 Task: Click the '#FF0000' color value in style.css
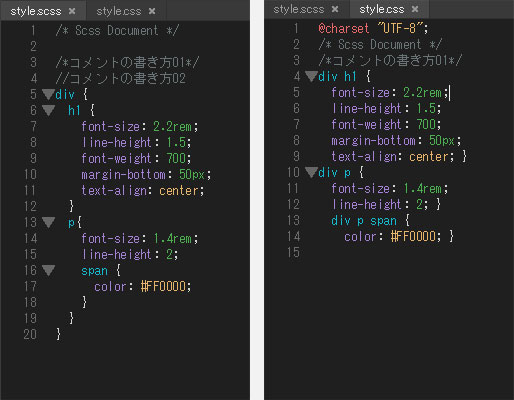click(x=413, y=237)
